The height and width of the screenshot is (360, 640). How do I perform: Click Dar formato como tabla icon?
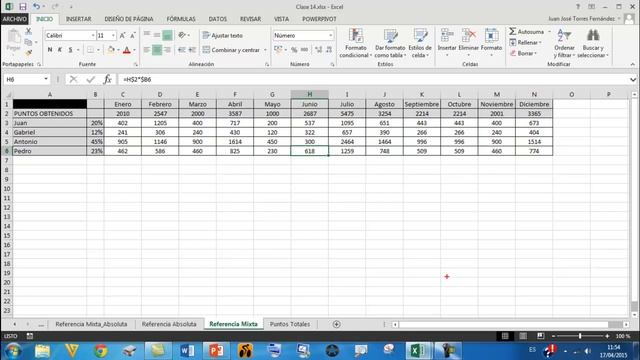(390, 36)
